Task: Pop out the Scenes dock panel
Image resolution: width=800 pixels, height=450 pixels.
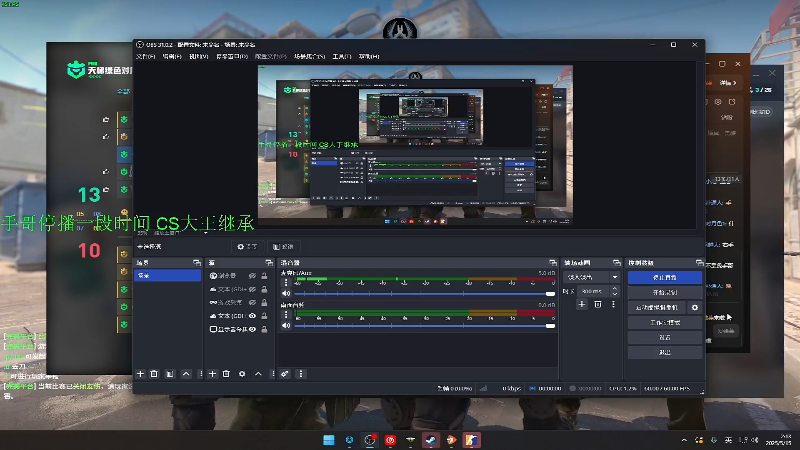Action: (196, 263)
